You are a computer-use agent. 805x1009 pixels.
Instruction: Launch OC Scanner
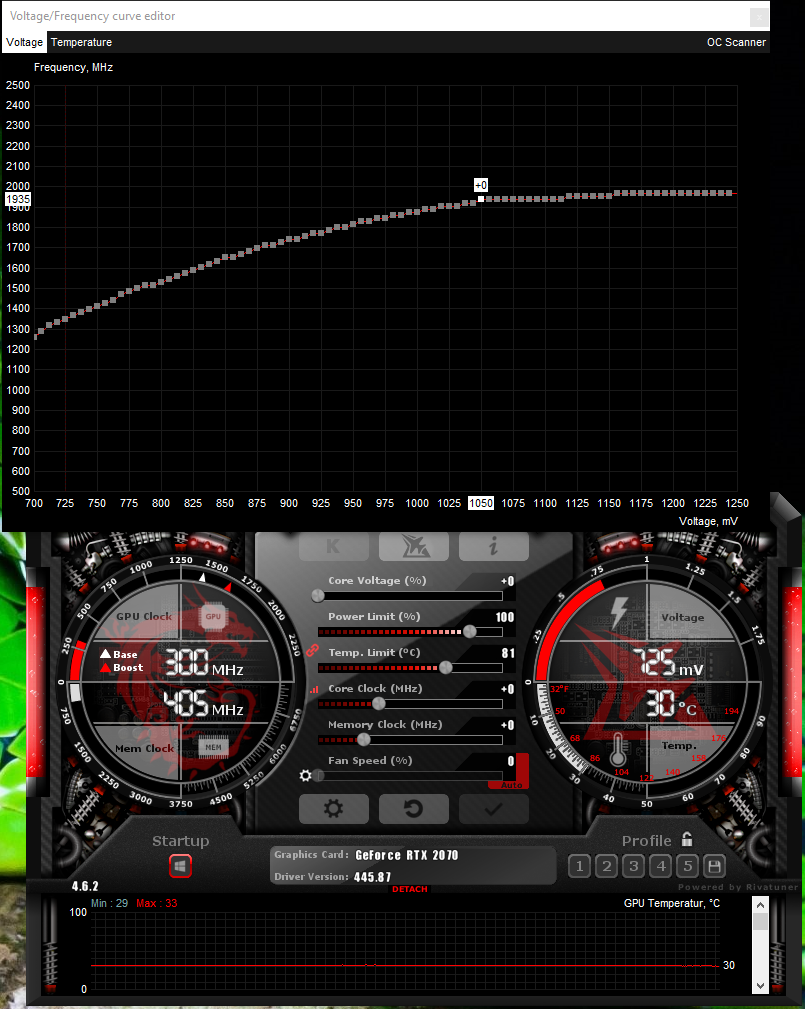click(x=736, y=42)
